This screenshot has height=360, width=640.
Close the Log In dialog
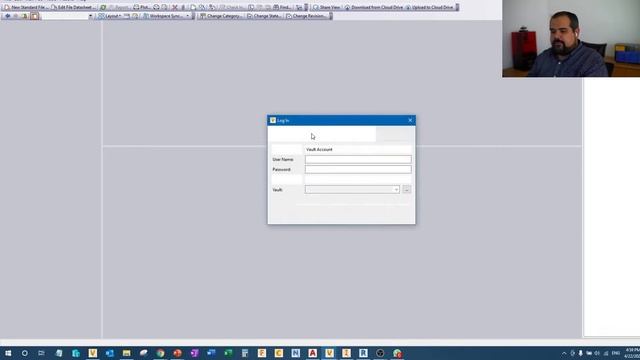(410, 120)
